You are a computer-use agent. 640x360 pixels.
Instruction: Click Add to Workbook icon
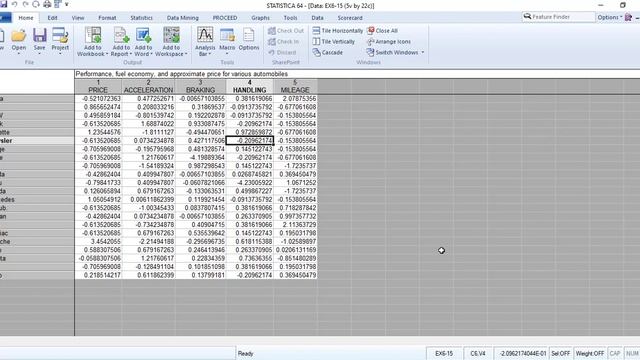point(93,35)
